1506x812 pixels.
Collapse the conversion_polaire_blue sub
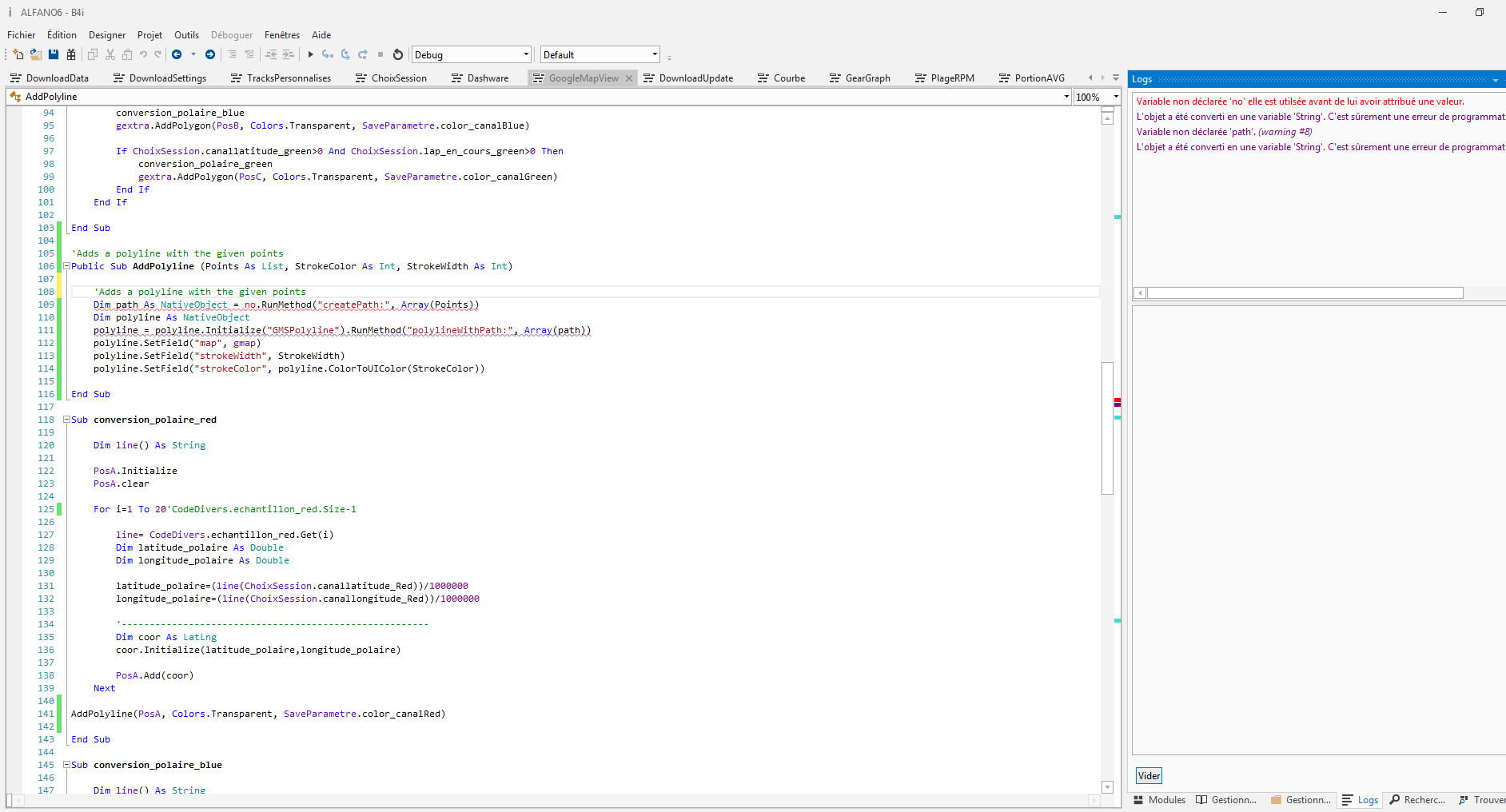67,765
